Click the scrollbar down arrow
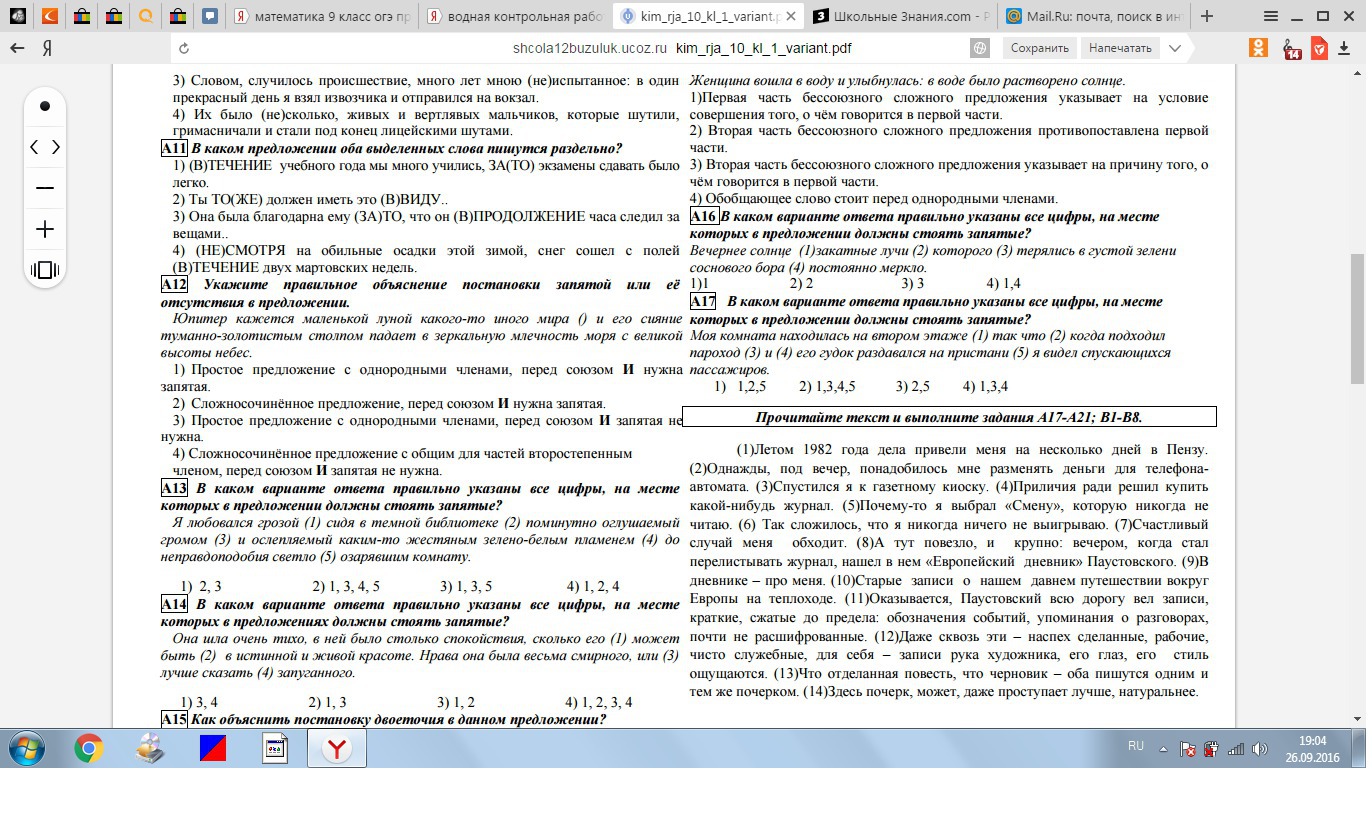 [x=1357, y=718]
